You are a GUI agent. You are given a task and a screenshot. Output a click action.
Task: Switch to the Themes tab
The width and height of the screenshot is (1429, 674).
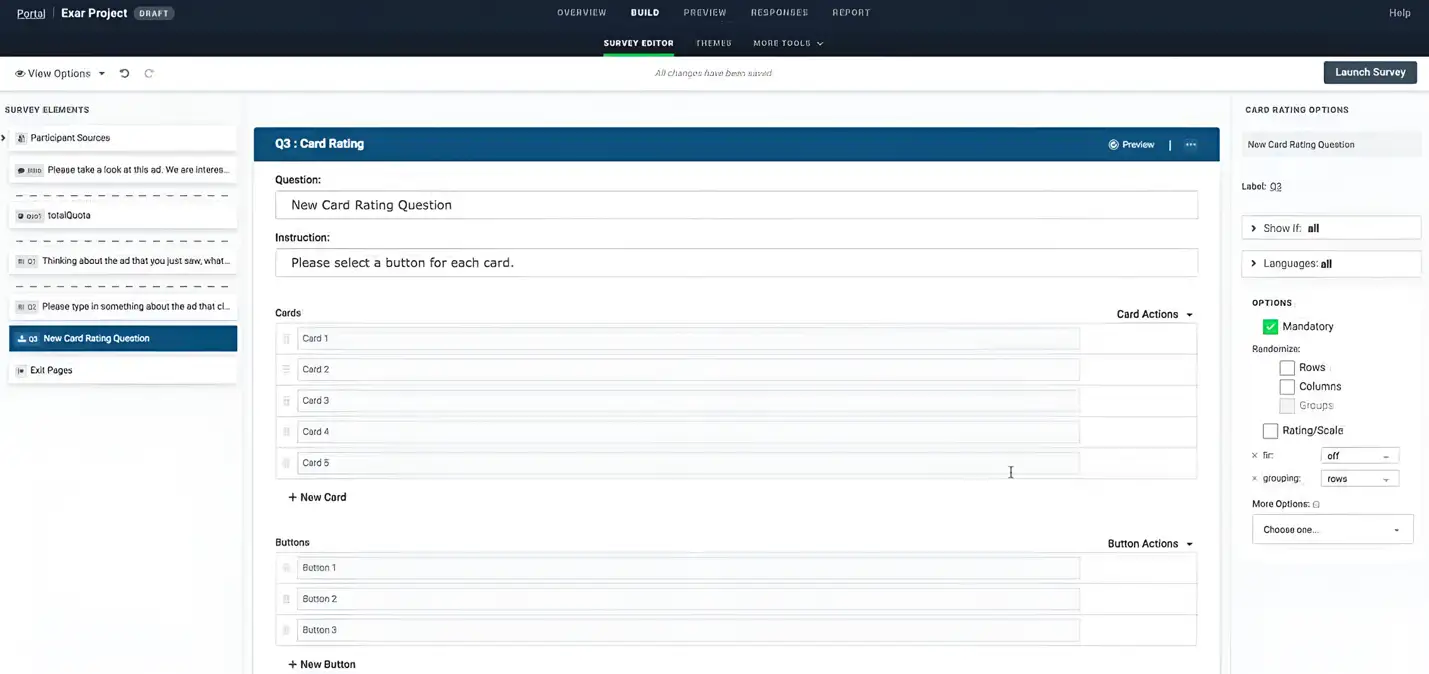click(713, 43)
